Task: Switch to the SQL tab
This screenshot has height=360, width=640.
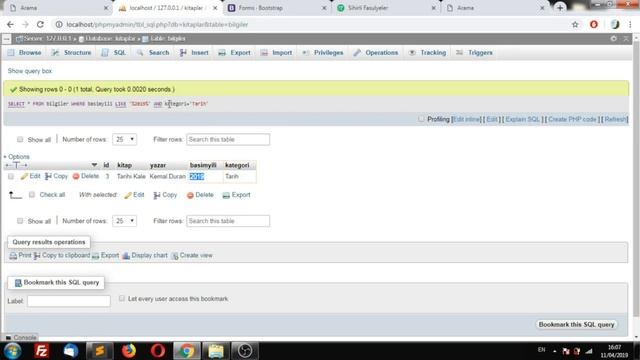Action: point(114,53)
